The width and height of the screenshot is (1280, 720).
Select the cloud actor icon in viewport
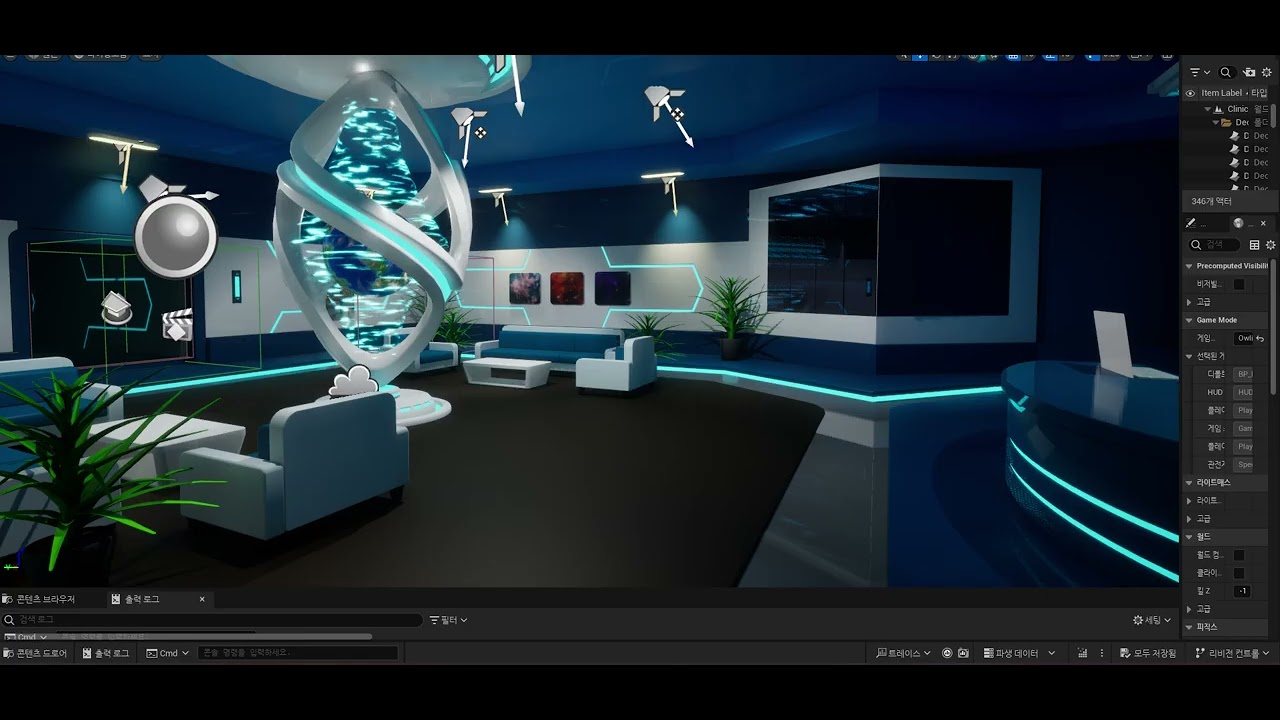352,382
